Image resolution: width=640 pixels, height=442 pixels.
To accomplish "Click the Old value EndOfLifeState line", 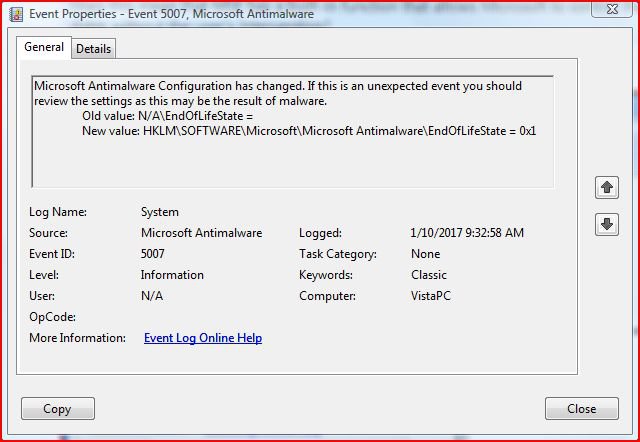I will point(167,116).
